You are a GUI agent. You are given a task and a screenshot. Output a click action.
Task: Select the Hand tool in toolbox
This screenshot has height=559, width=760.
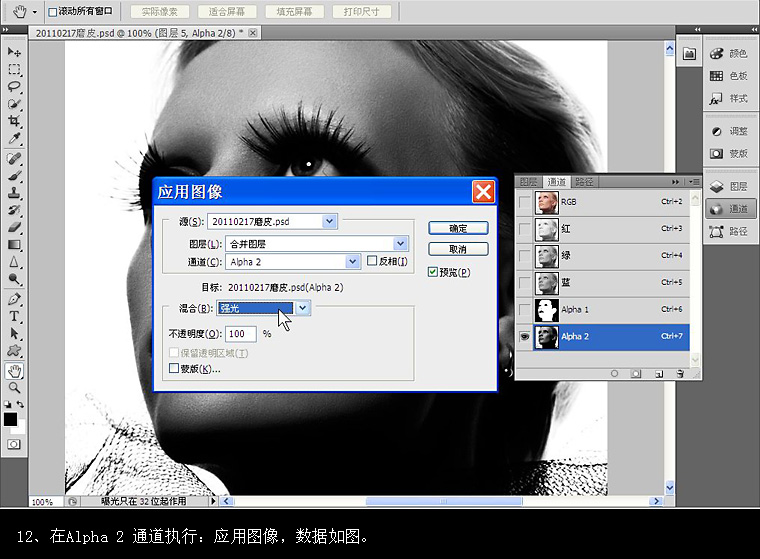pos(14,371)
